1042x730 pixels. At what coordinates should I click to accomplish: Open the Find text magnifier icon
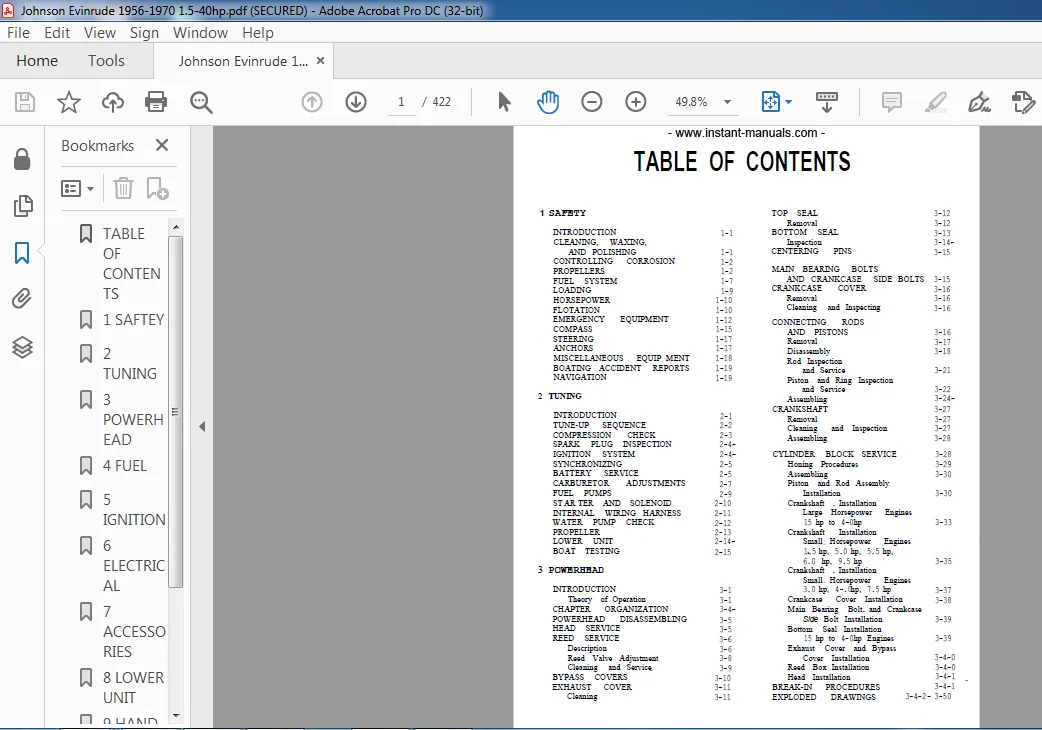coord(201,102)
